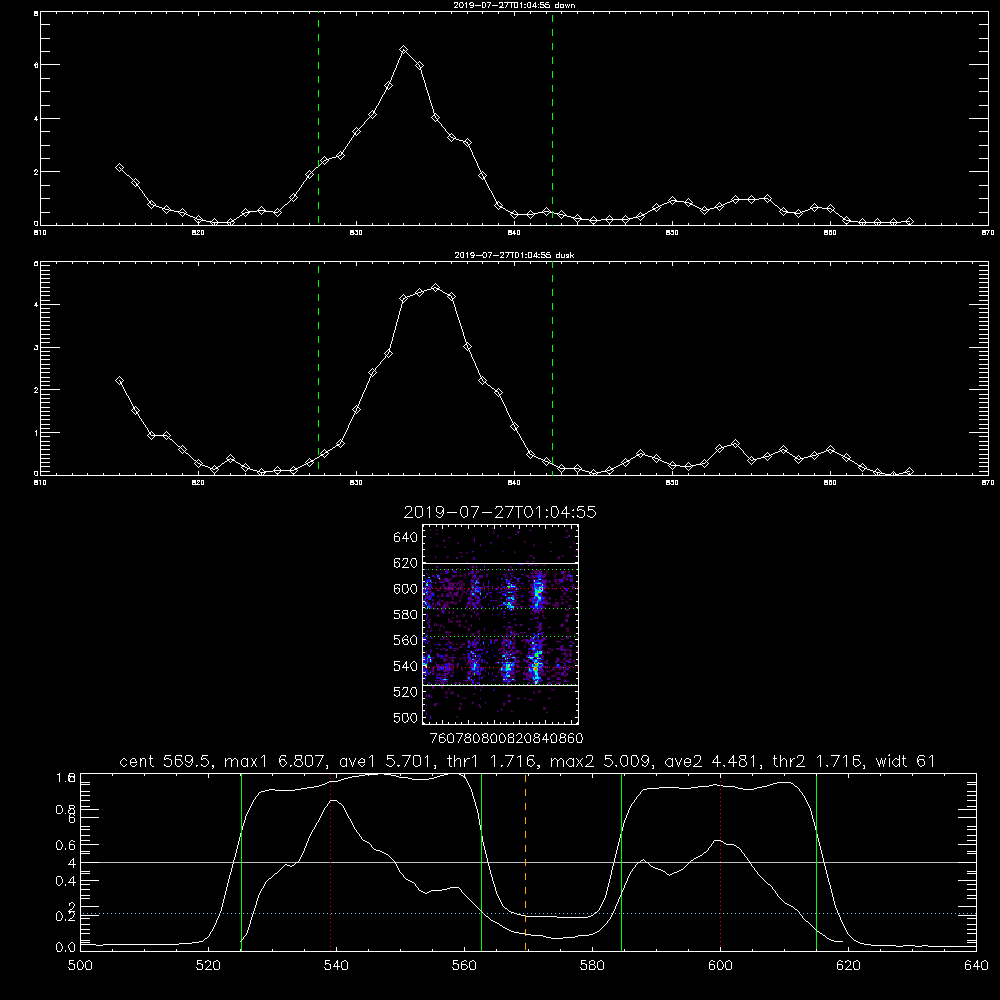Click x-axis label 640 on bottom plot
Viewport: 1000px width, 1000px height.
pyautogui.click(x=976, y=966)
